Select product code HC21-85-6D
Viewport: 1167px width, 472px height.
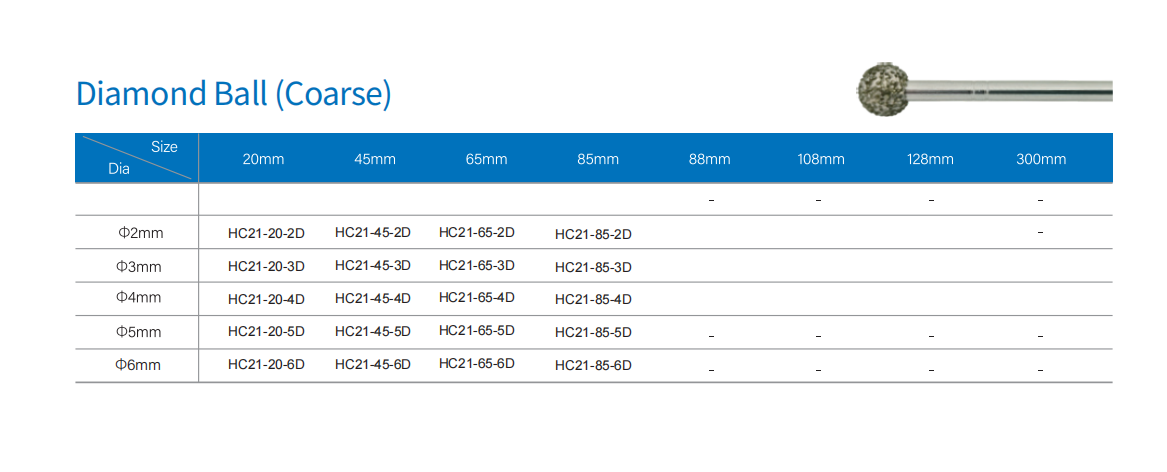tap(593, 366)
